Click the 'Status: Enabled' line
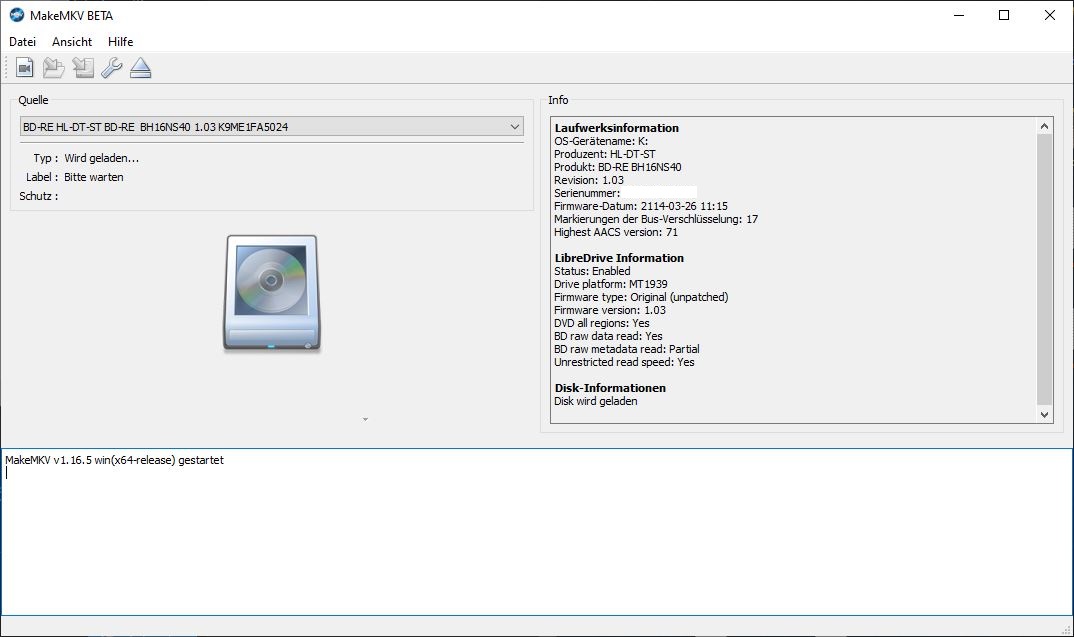Image resolution: width=1074 pixels, height=637 pixels. coord(592,271)
